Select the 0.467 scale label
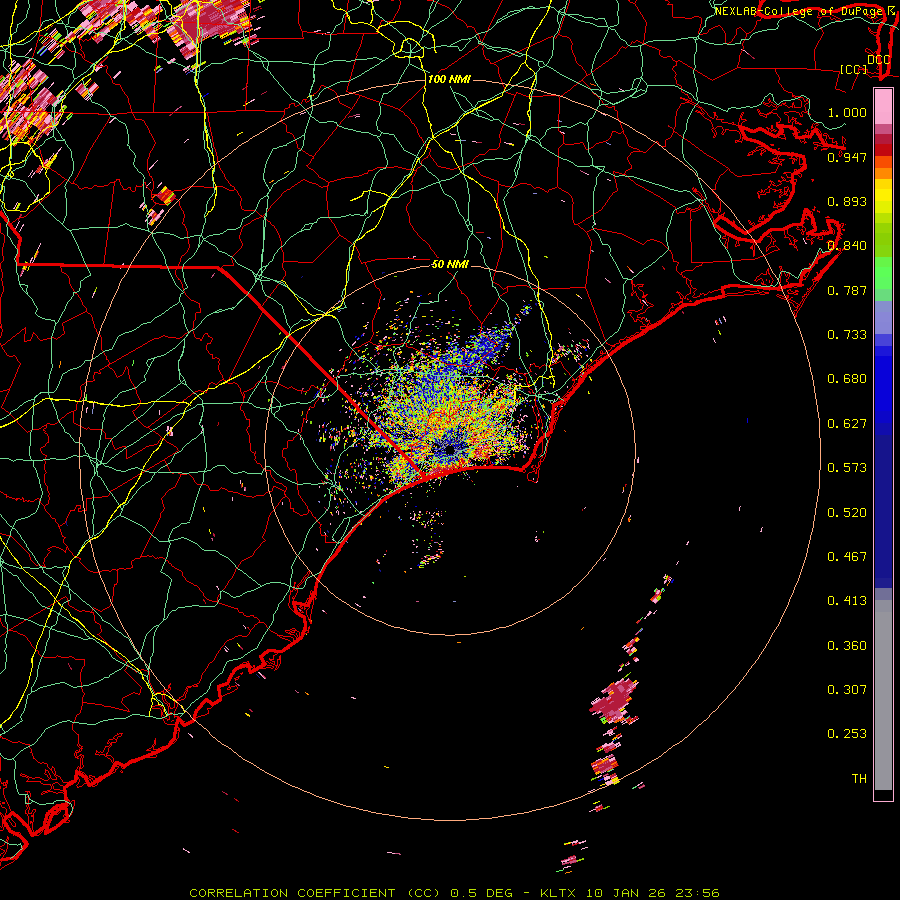The width and height of the screenshot is (900, 900). tap(847, 557)
